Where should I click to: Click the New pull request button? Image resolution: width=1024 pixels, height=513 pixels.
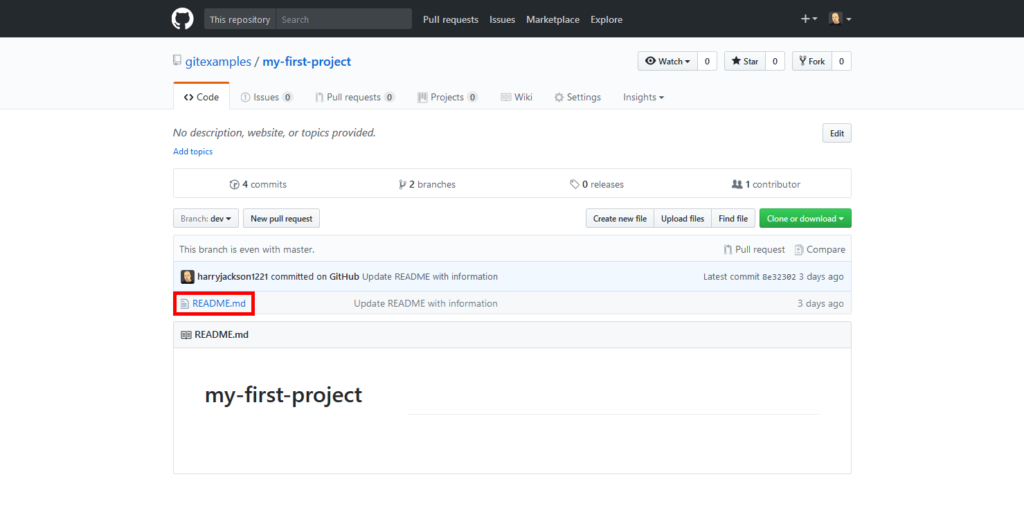coord(281,218)
